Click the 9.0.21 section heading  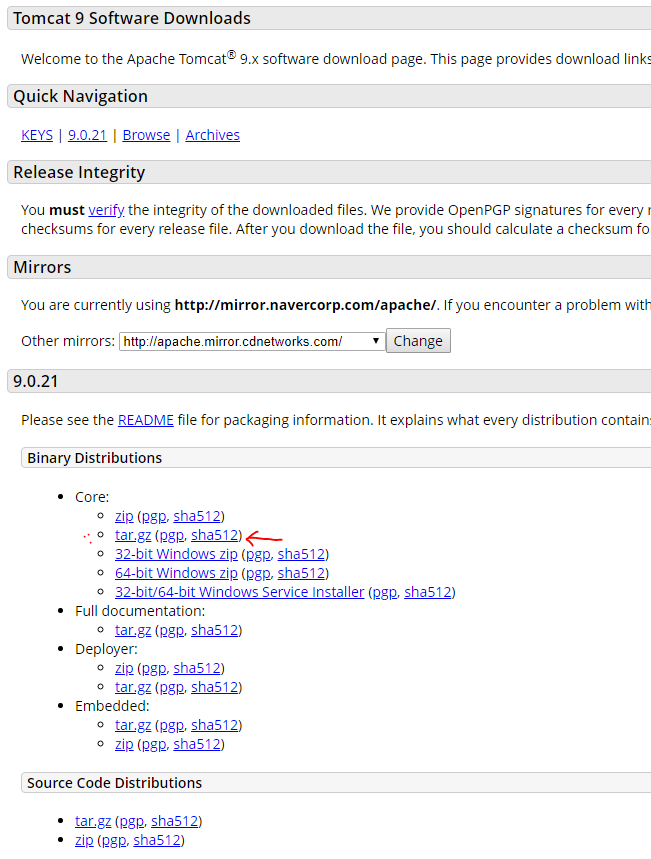coord(36,381)
